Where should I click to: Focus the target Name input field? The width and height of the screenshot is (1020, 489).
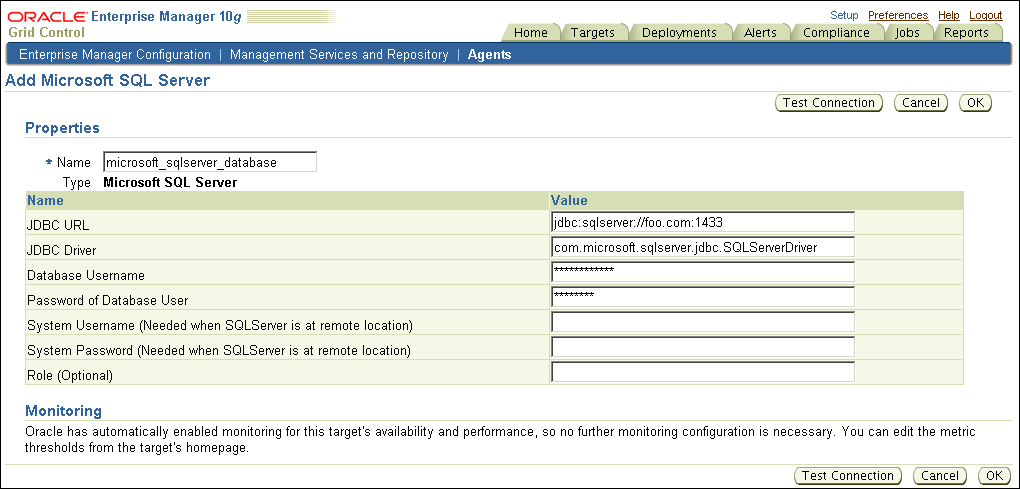click(209, 162)
